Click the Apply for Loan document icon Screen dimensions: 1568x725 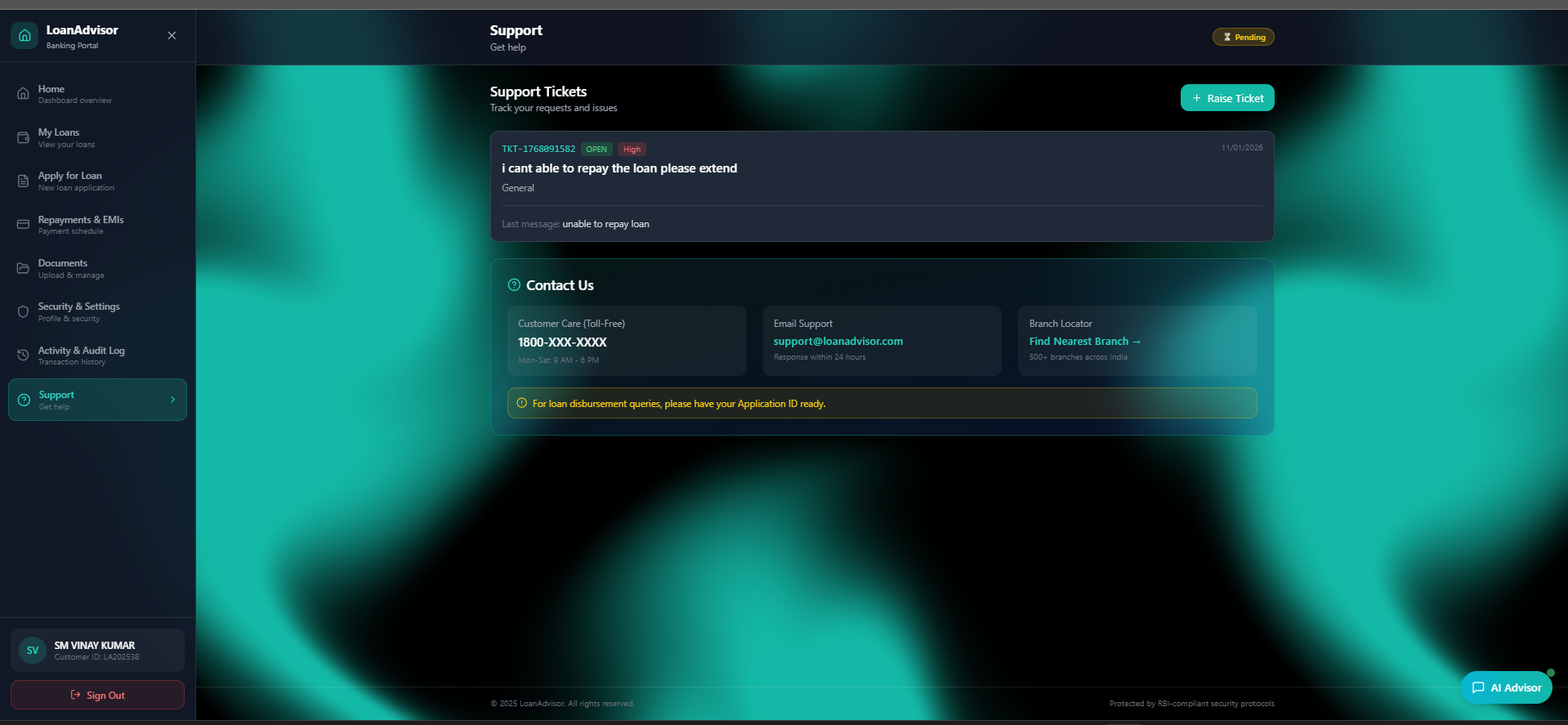coord(23,181)
